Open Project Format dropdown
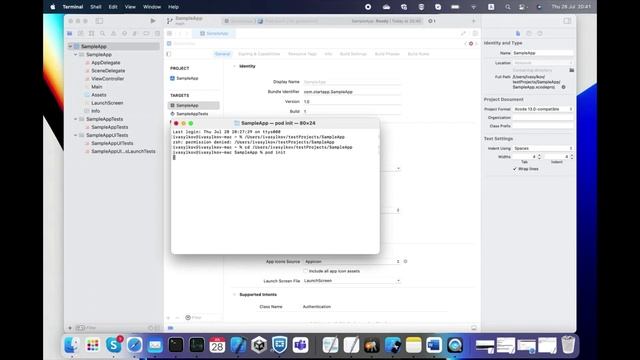The image size is (640, 360). pyautogui.click(x=543, y=109)
